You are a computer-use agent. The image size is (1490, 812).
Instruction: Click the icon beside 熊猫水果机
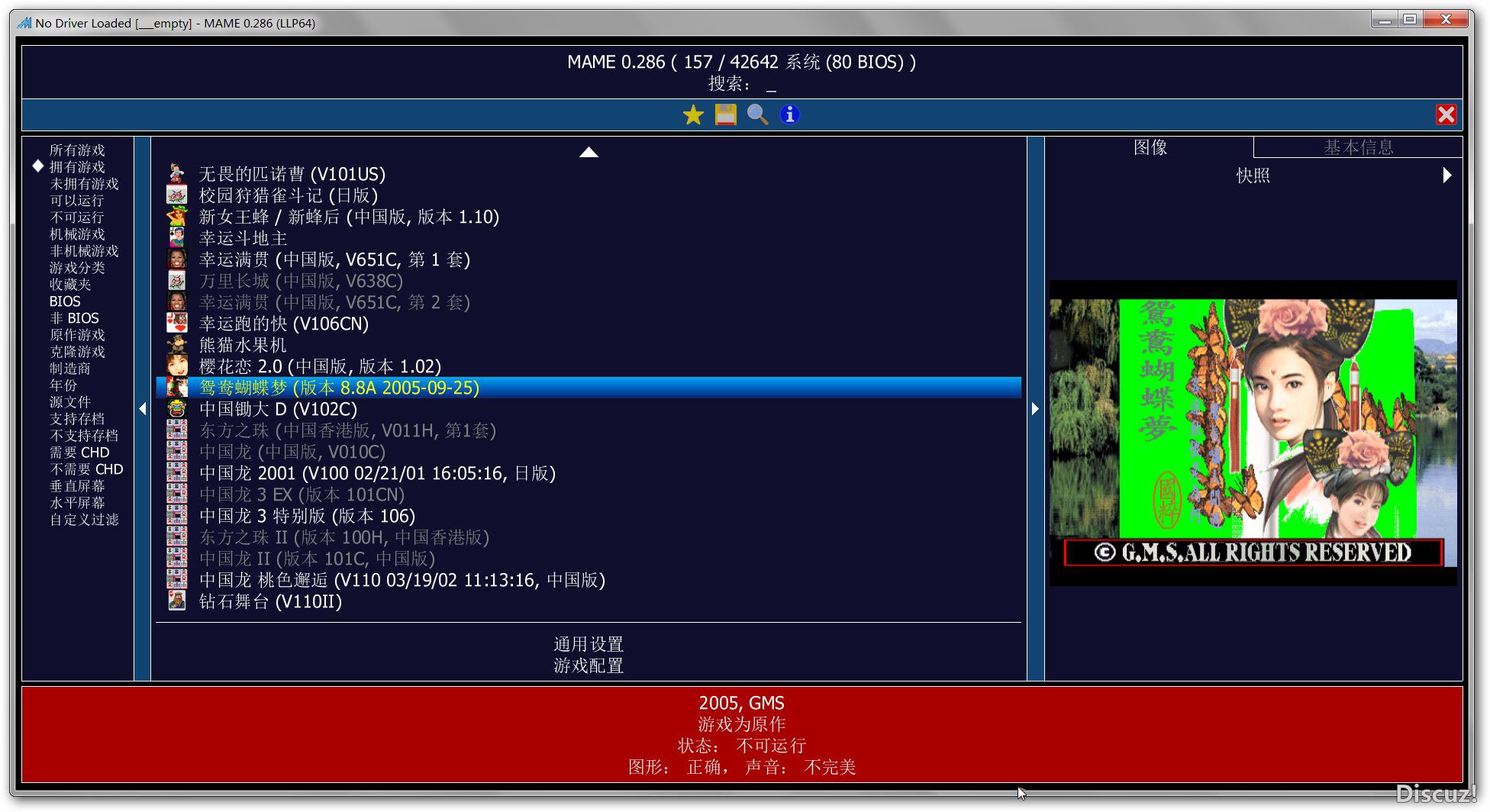coord(177,345)
